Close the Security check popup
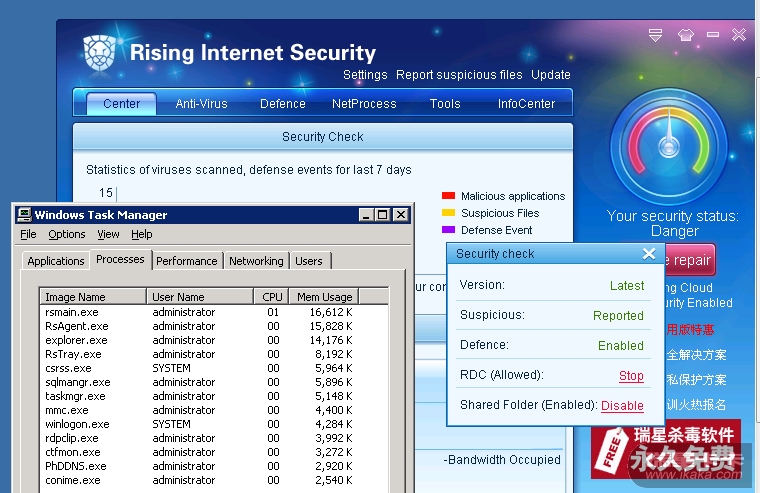Image resolution: width=760 pixels, height=493 pixels. [649, 254]
